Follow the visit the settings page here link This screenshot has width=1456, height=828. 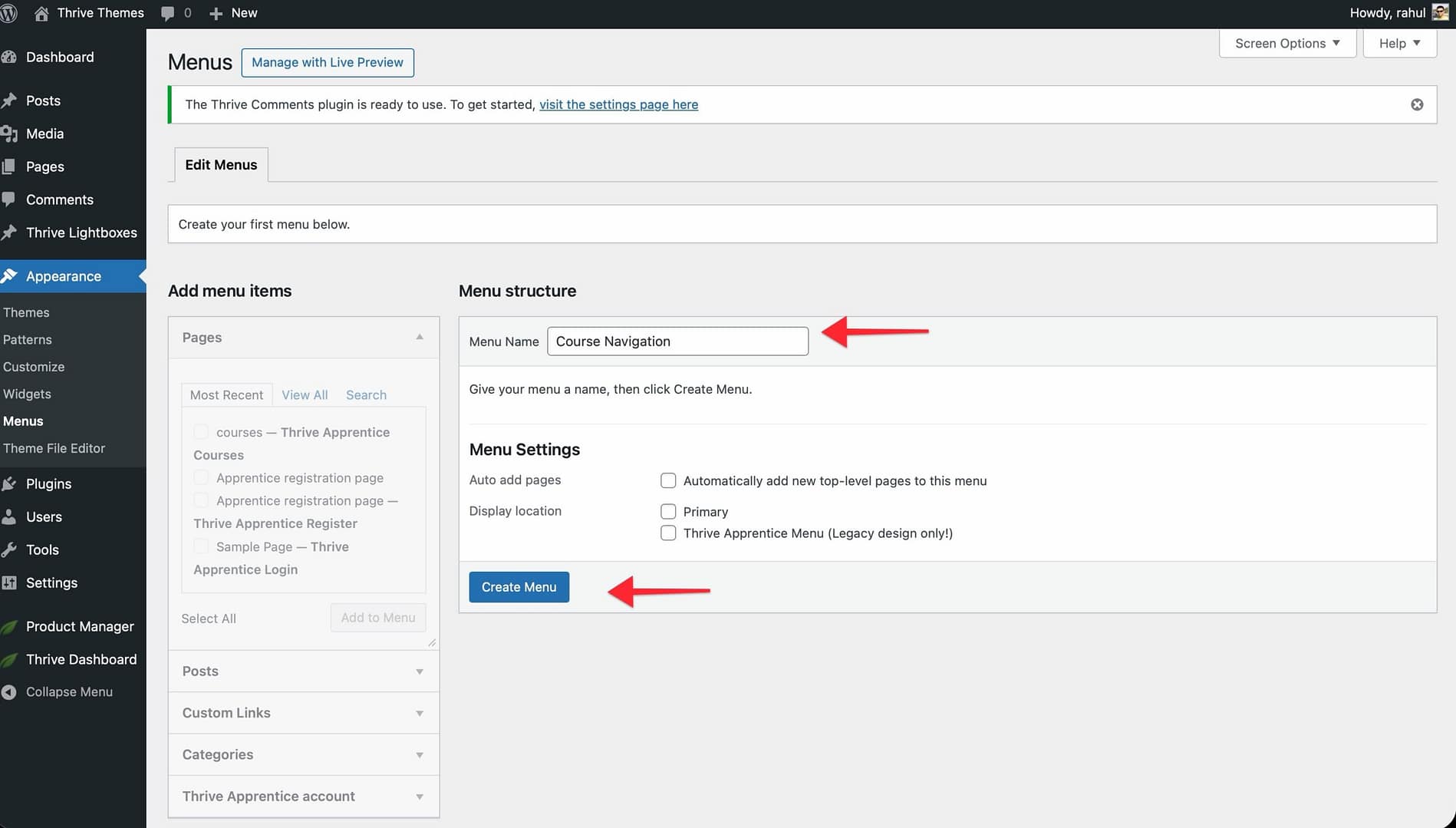(x=618, y=104)
